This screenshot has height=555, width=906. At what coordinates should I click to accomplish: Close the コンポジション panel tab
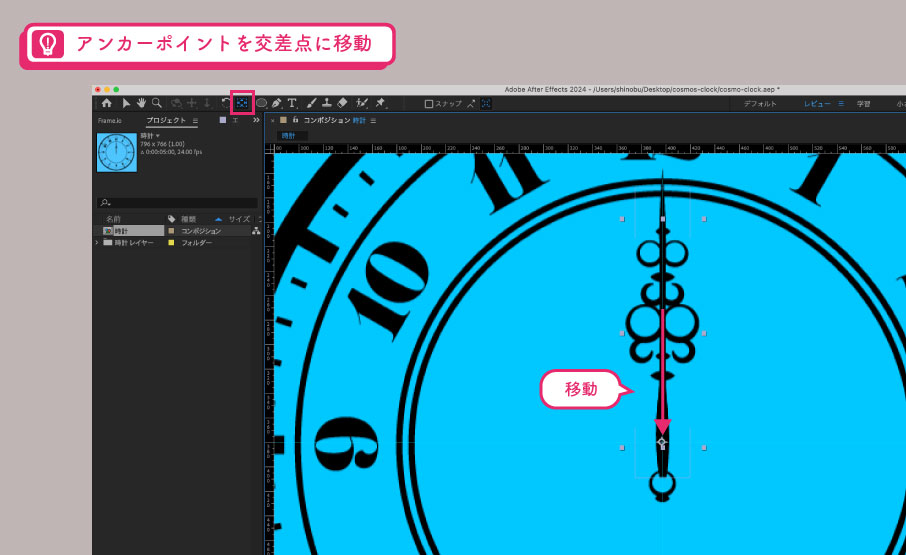tap(273, 121)
